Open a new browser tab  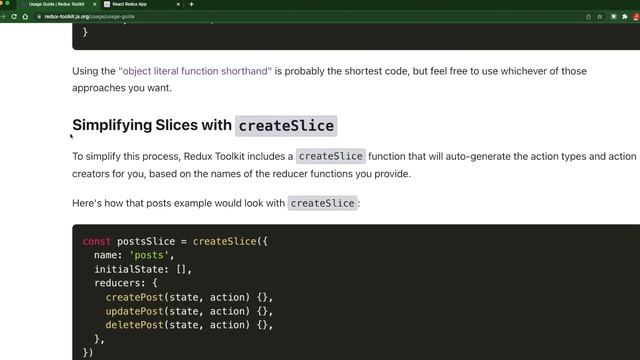pos(191,4)
